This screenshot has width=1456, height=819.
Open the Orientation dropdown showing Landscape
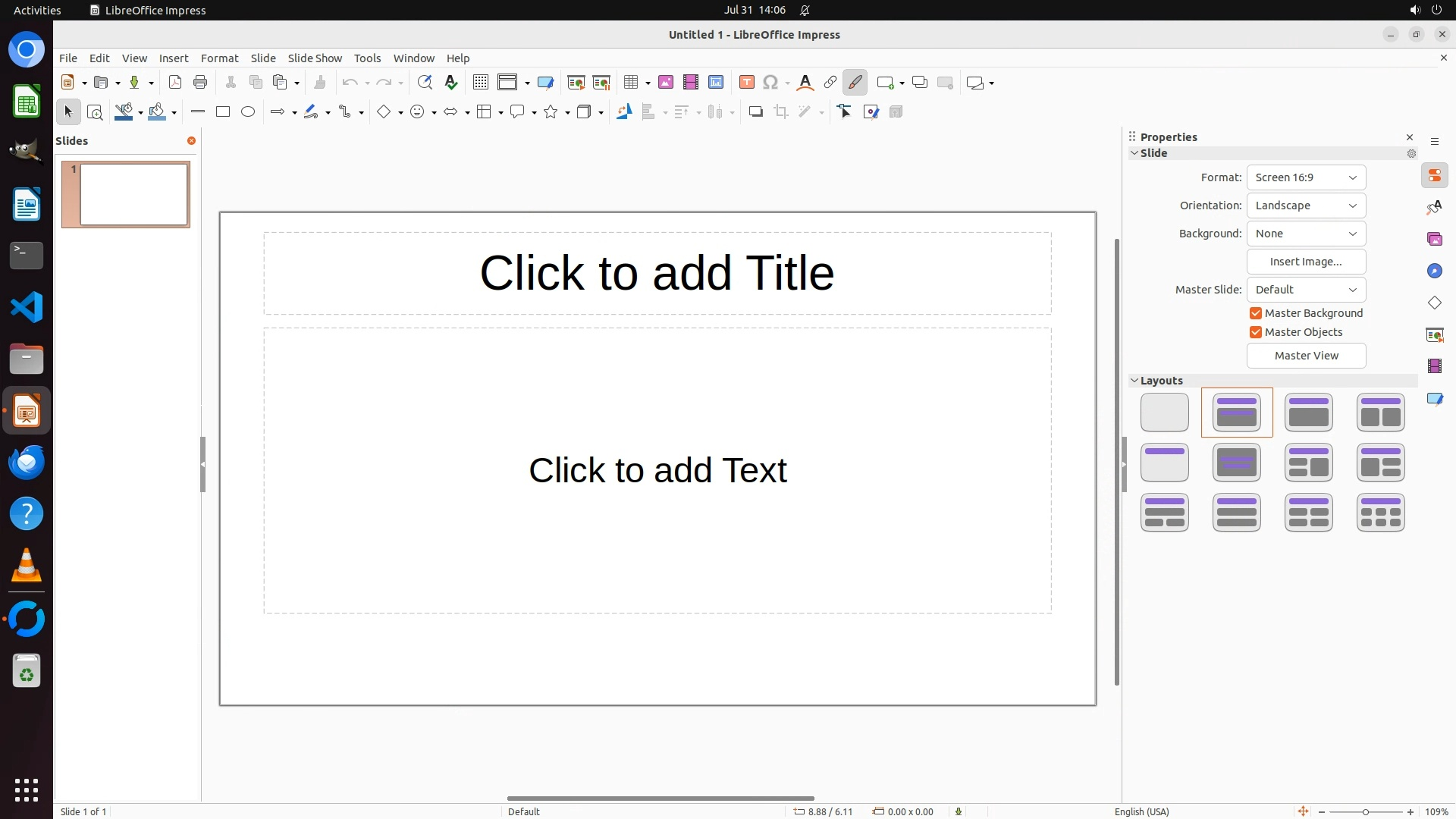[1306, 206]
